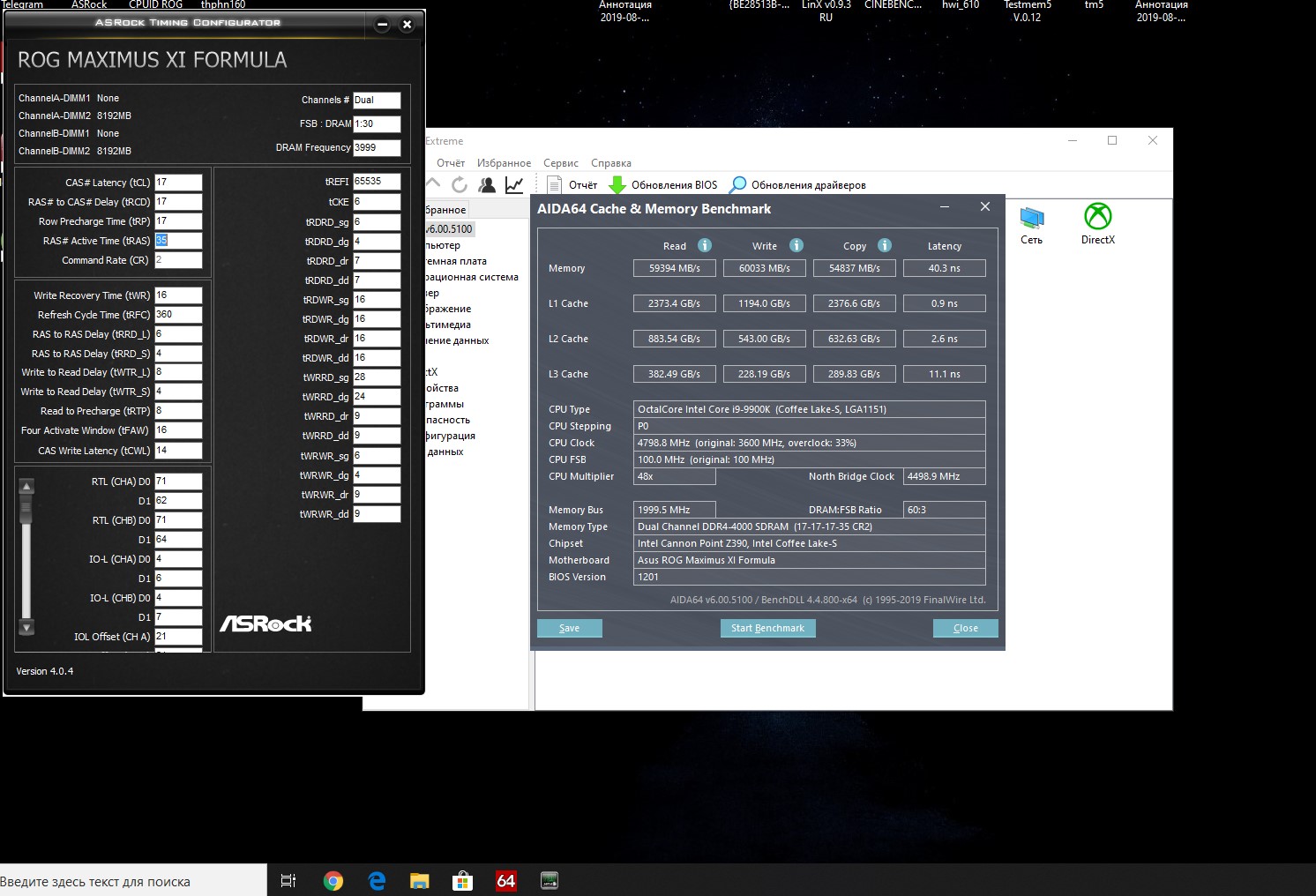Select the RAS# Active Time (tRAS) field
This screenshot has width=1316, height=896.
(178, 241)
